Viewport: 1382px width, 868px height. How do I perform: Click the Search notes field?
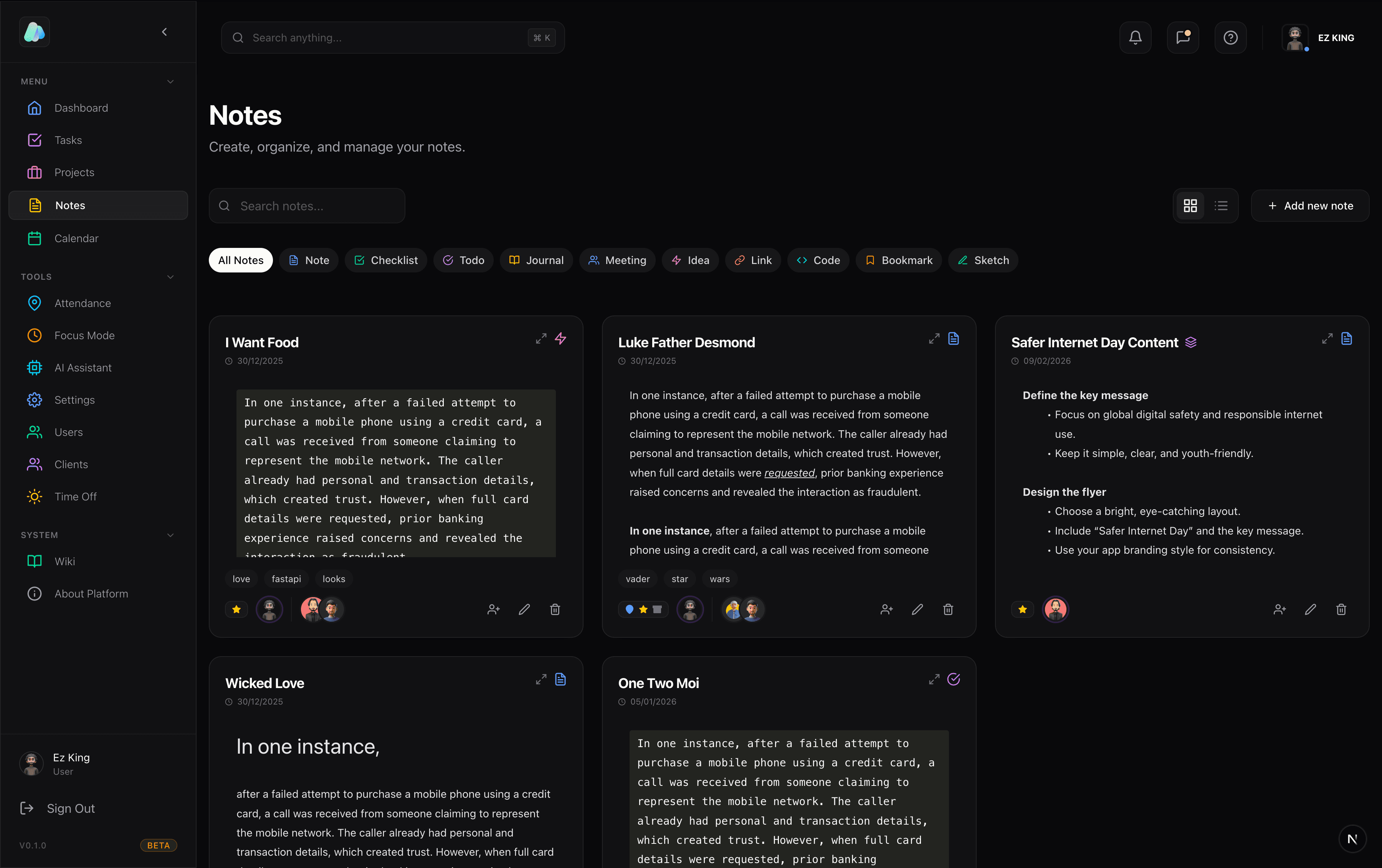[307, 206]
